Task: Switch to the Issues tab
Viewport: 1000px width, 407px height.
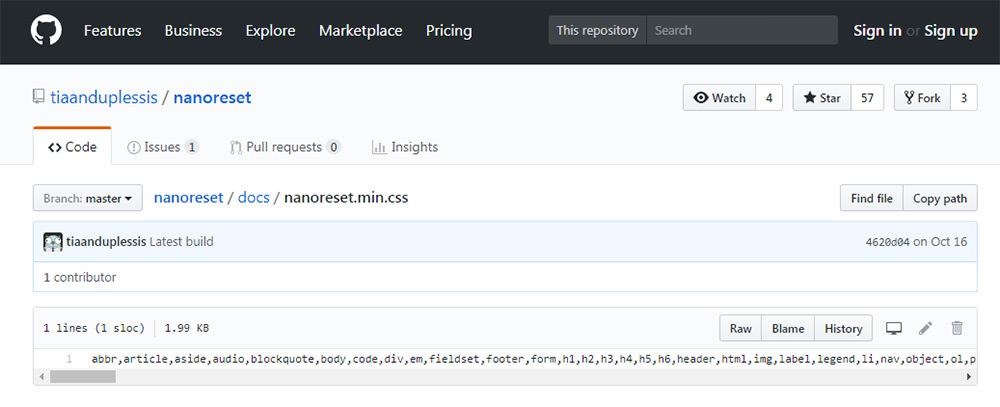Action: point(163,147)
